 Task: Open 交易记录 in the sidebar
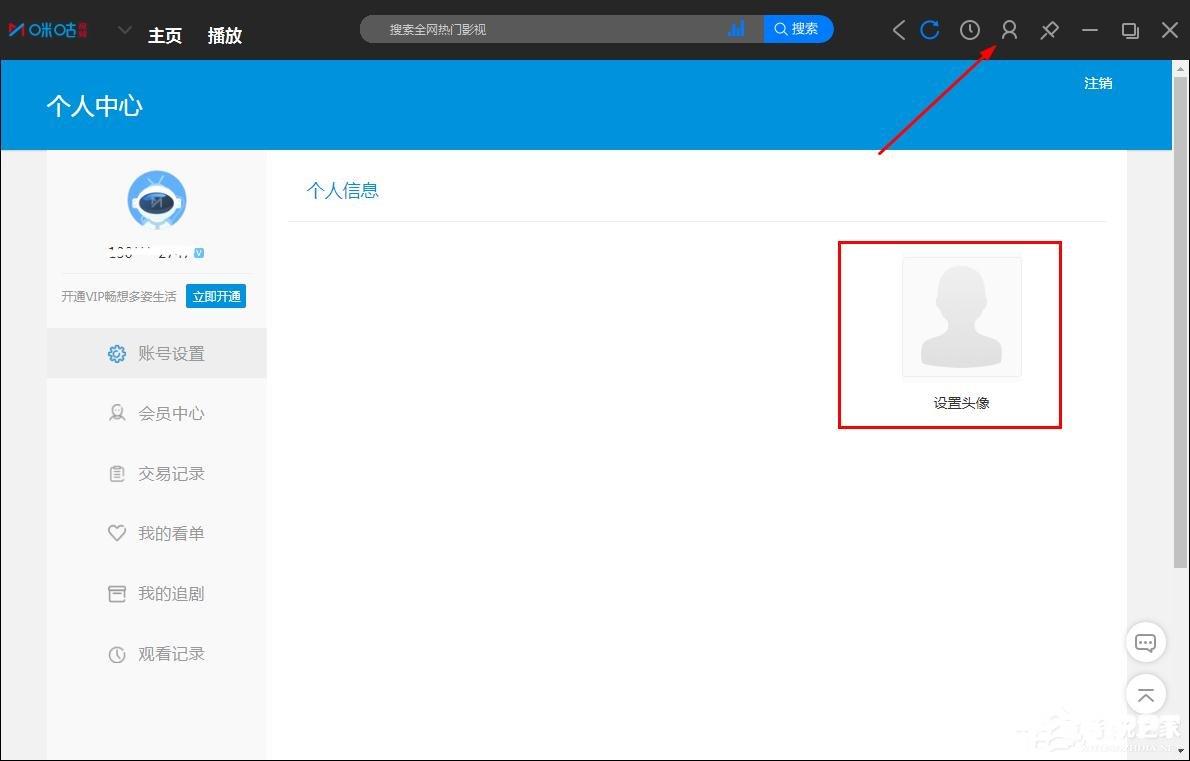[157, 473]
